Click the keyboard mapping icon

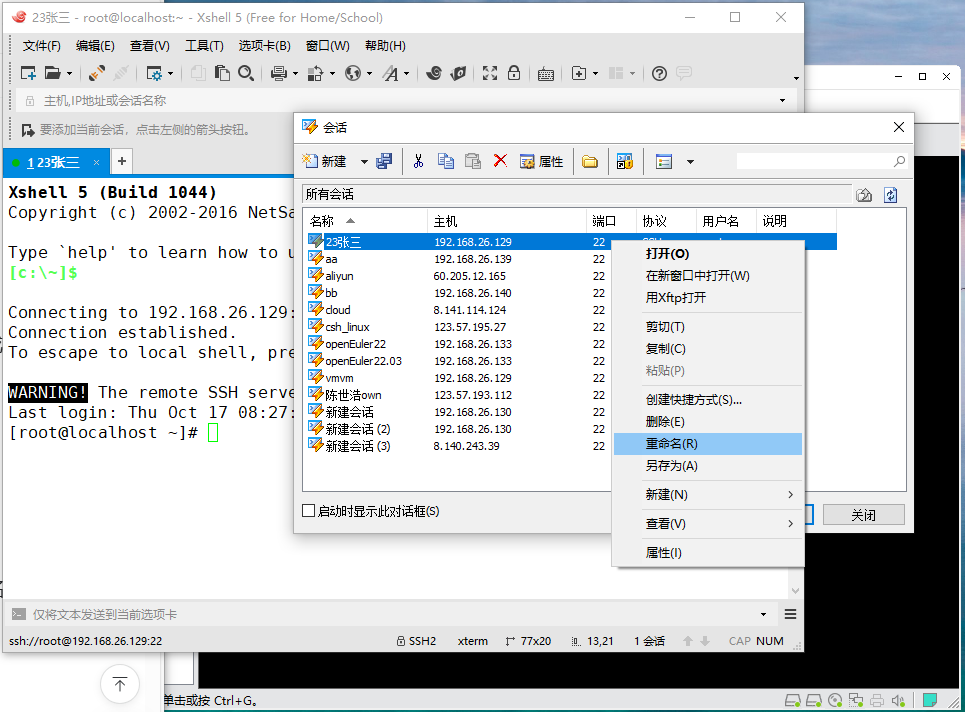[546, 74]
